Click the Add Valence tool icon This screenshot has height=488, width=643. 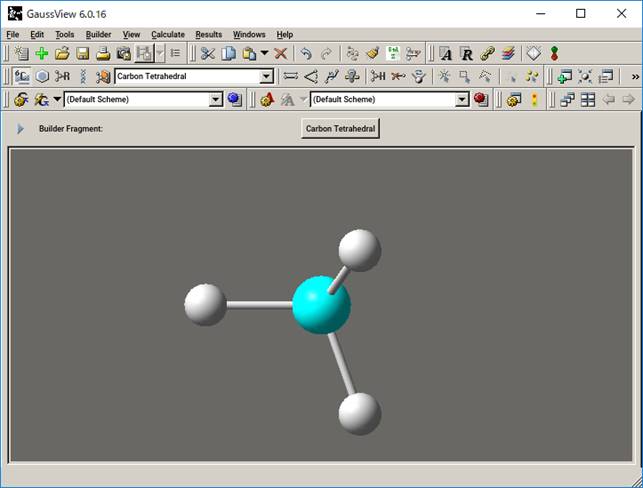(x=378, y=77)
